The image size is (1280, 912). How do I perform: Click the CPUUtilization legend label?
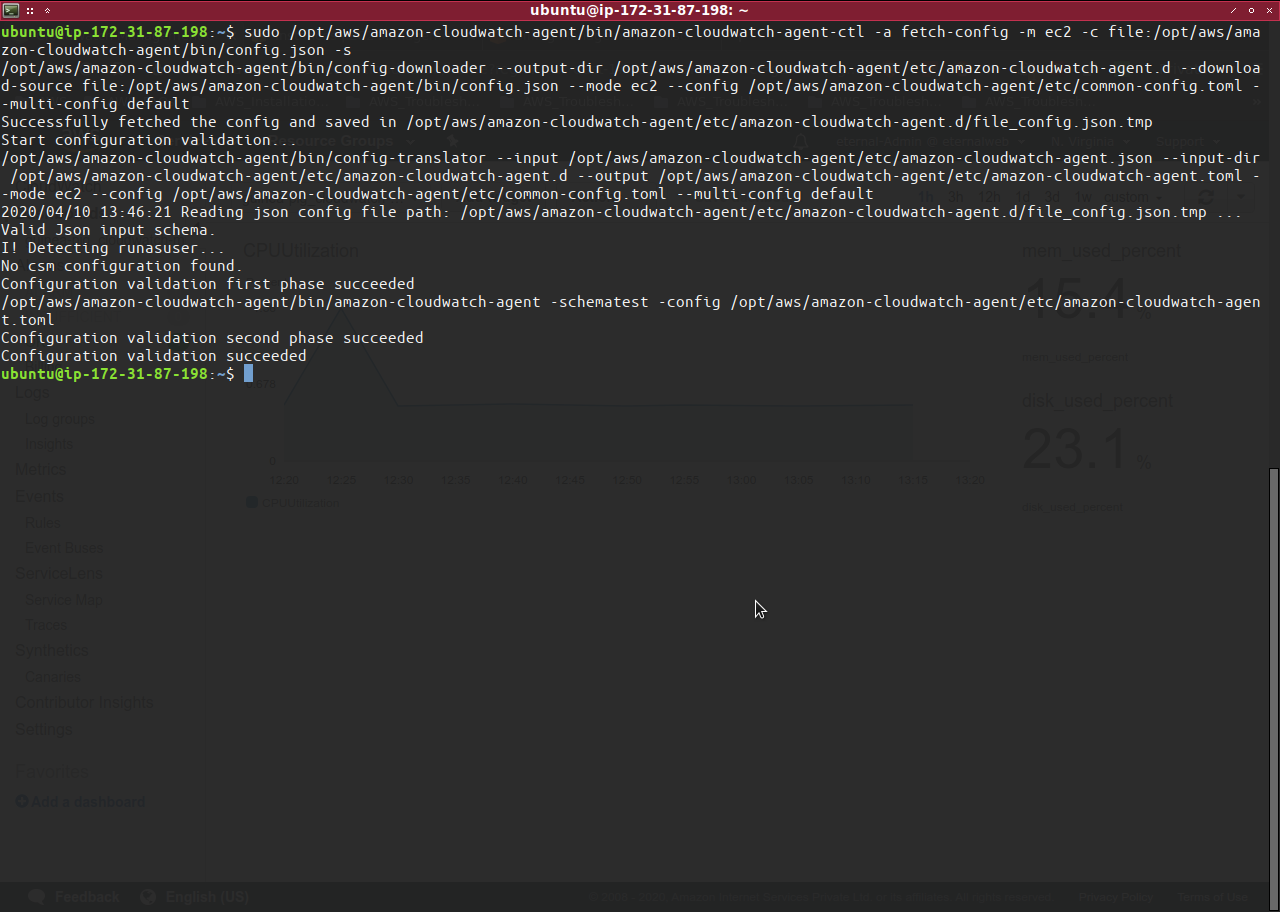point(300,502)
